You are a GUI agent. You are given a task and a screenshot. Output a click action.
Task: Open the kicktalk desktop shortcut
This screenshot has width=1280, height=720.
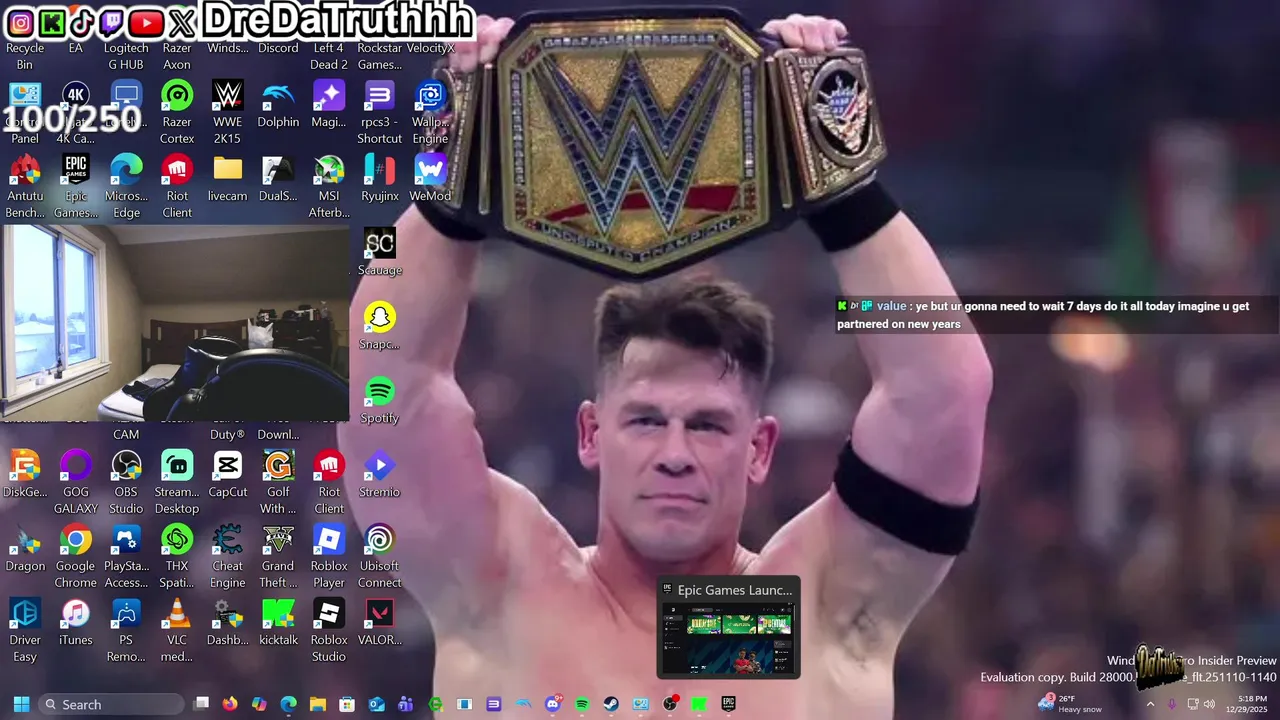coord(278,622)
